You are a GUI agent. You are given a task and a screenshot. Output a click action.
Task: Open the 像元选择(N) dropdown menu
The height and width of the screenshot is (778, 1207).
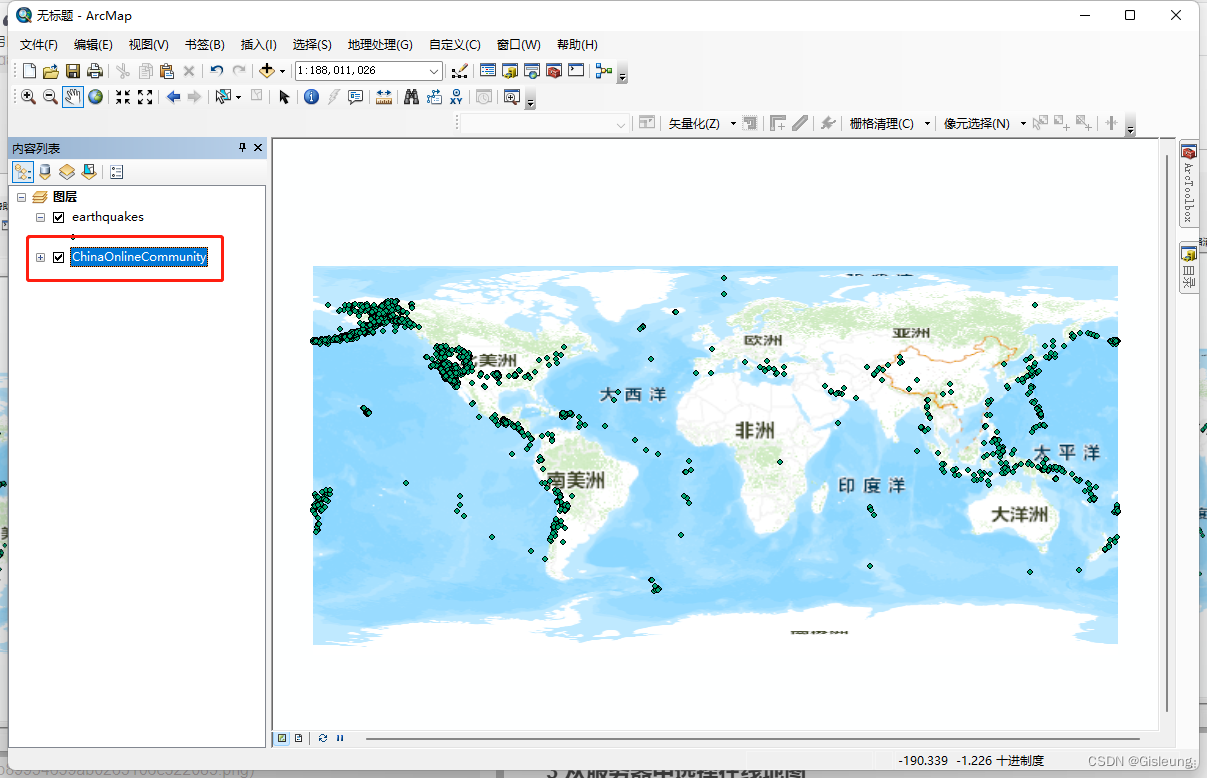[x=984, y=123]
